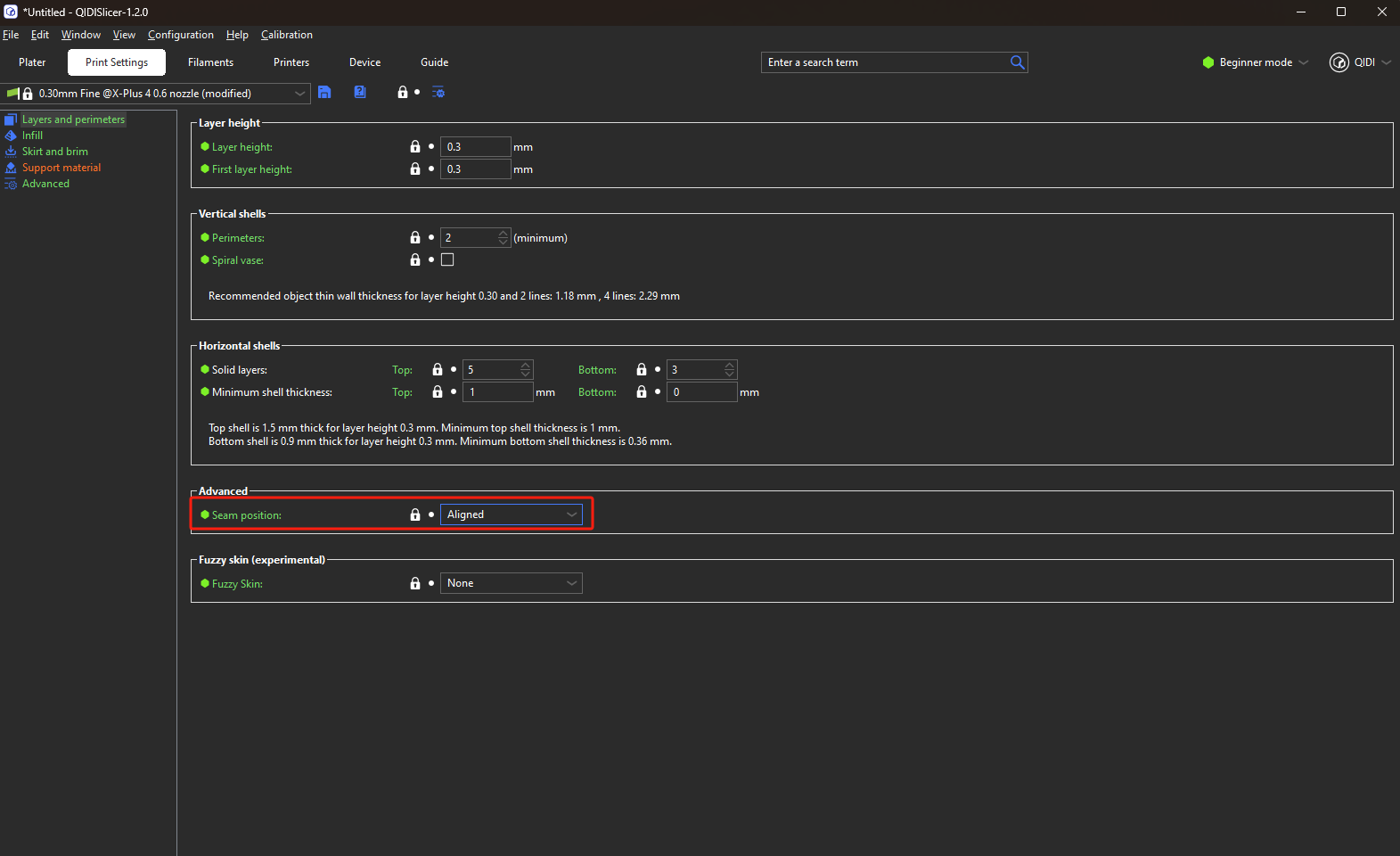Go to Support material settings page
This screenshot has width=1400, height=856.
(61, 168)
